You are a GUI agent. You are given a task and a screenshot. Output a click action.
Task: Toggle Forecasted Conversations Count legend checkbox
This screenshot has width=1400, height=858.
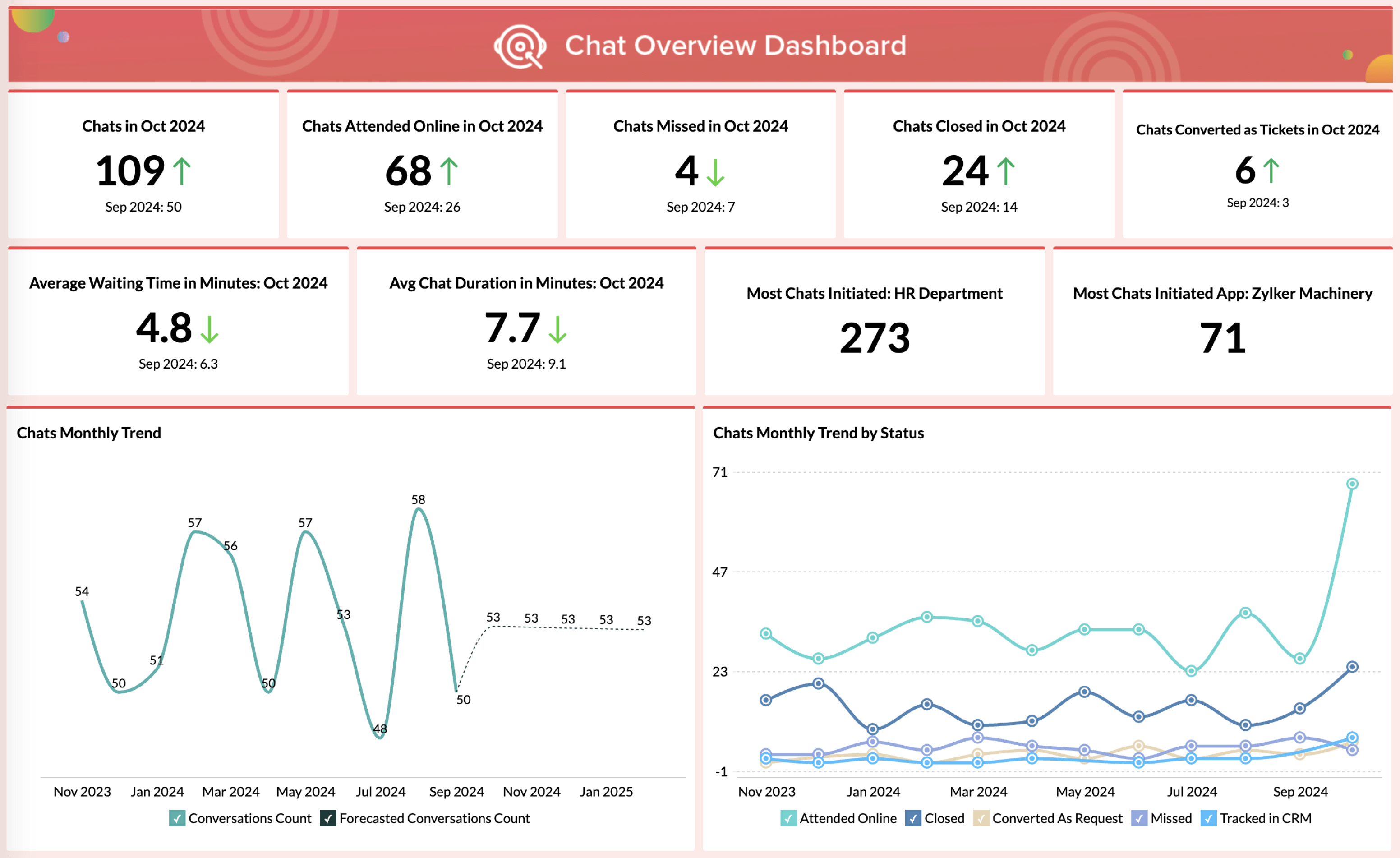328,818
